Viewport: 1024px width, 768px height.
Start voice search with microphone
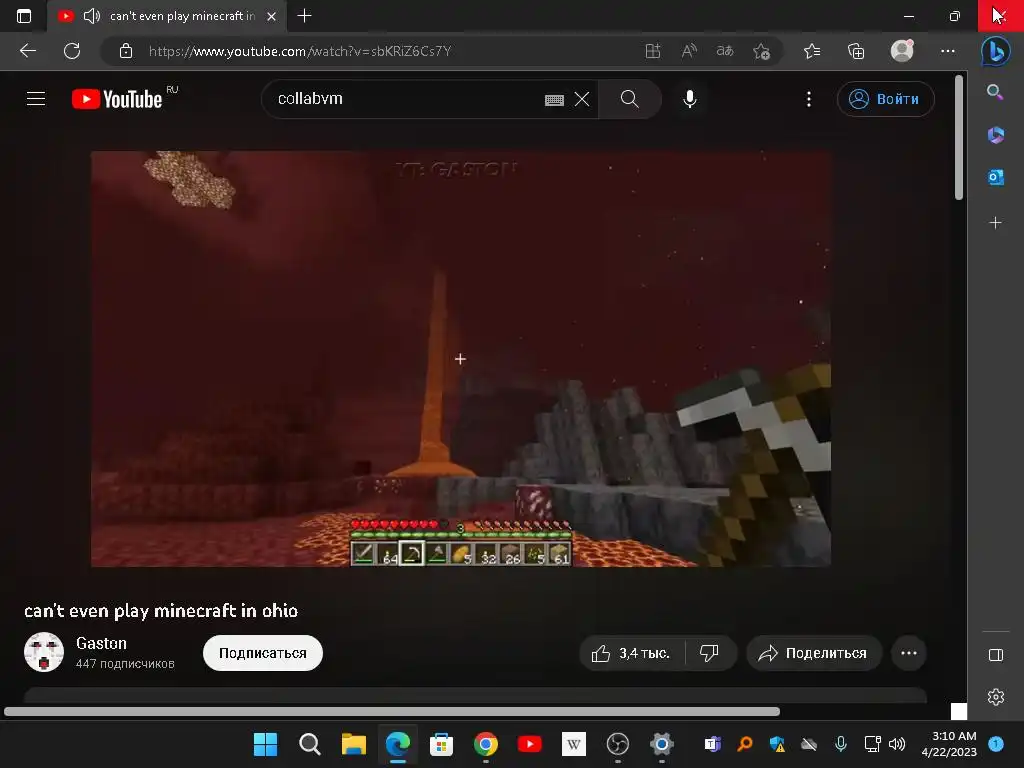tap(690, 99)
